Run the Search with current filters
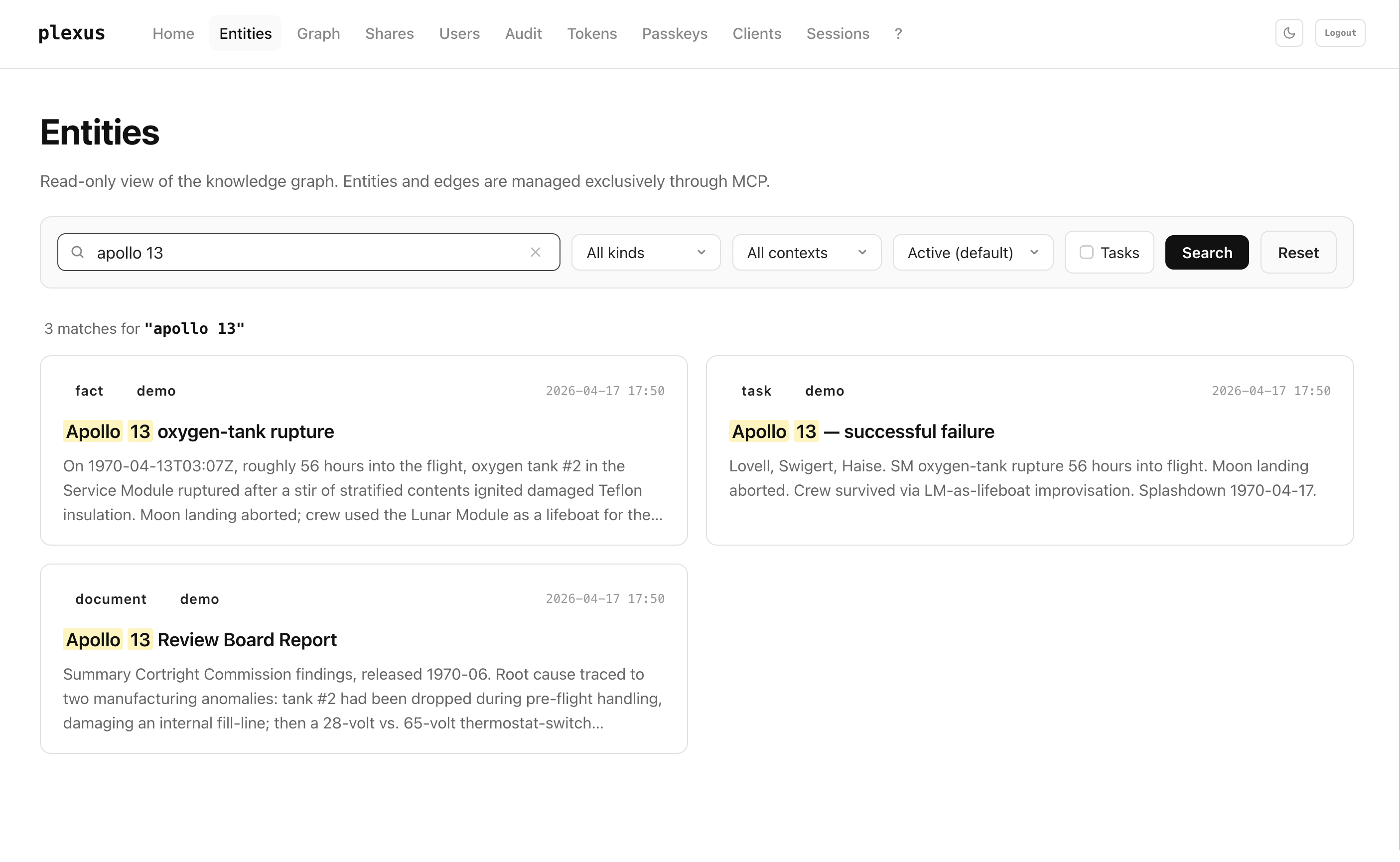Viewport: 1400px width, 862px height. [x=1206, y=252]
